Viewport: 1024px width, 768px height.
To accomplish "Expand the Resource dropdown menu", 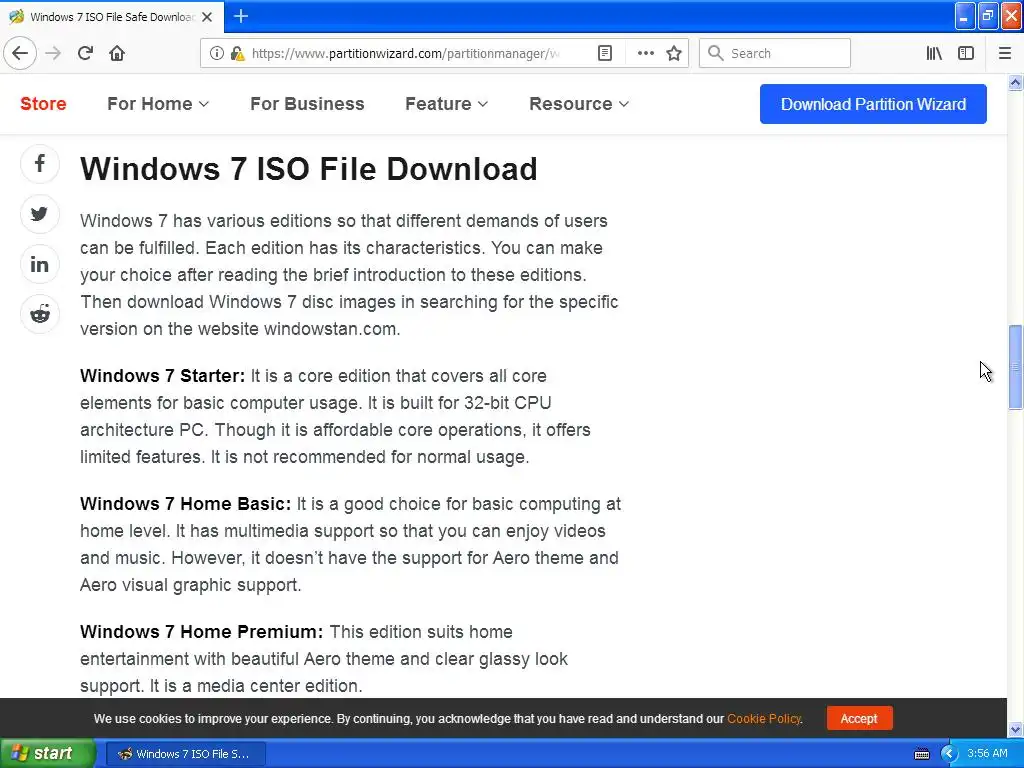I will pos(579,104).
